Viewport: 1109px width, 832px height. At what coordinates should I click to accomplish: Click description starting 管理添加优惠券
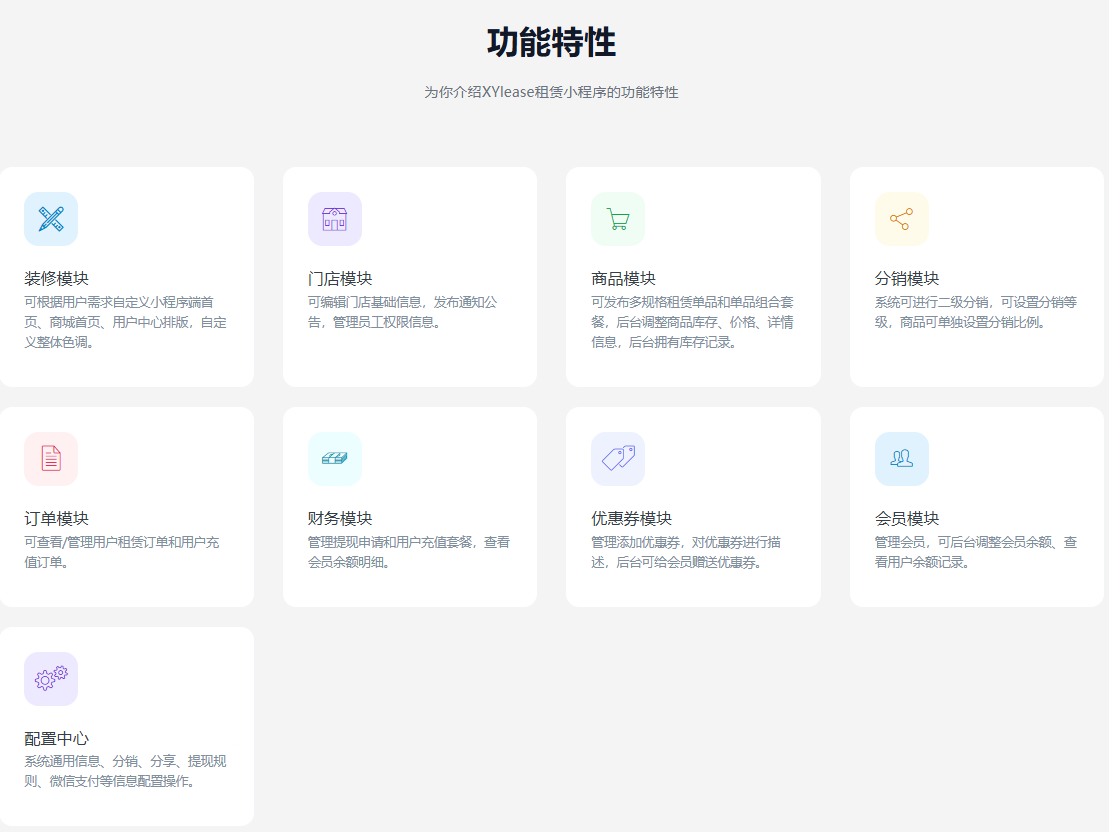pos(686,552)
